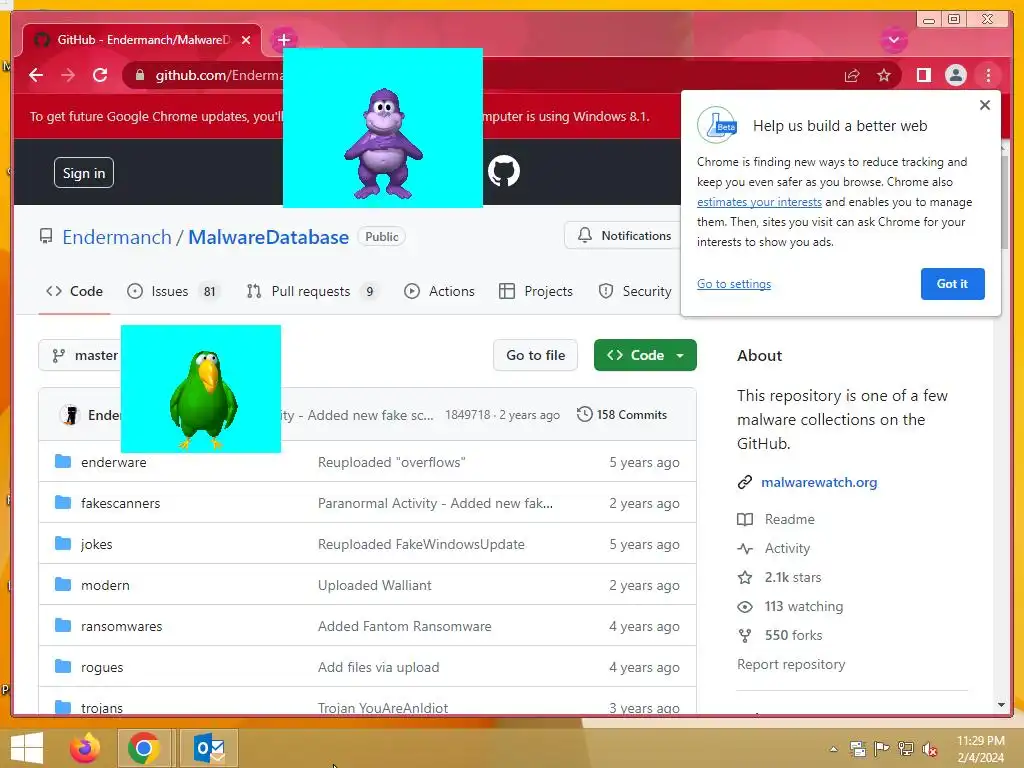Open the fakescanners folder
This screenshot has height=768, width=1024.
pos(120,504)
